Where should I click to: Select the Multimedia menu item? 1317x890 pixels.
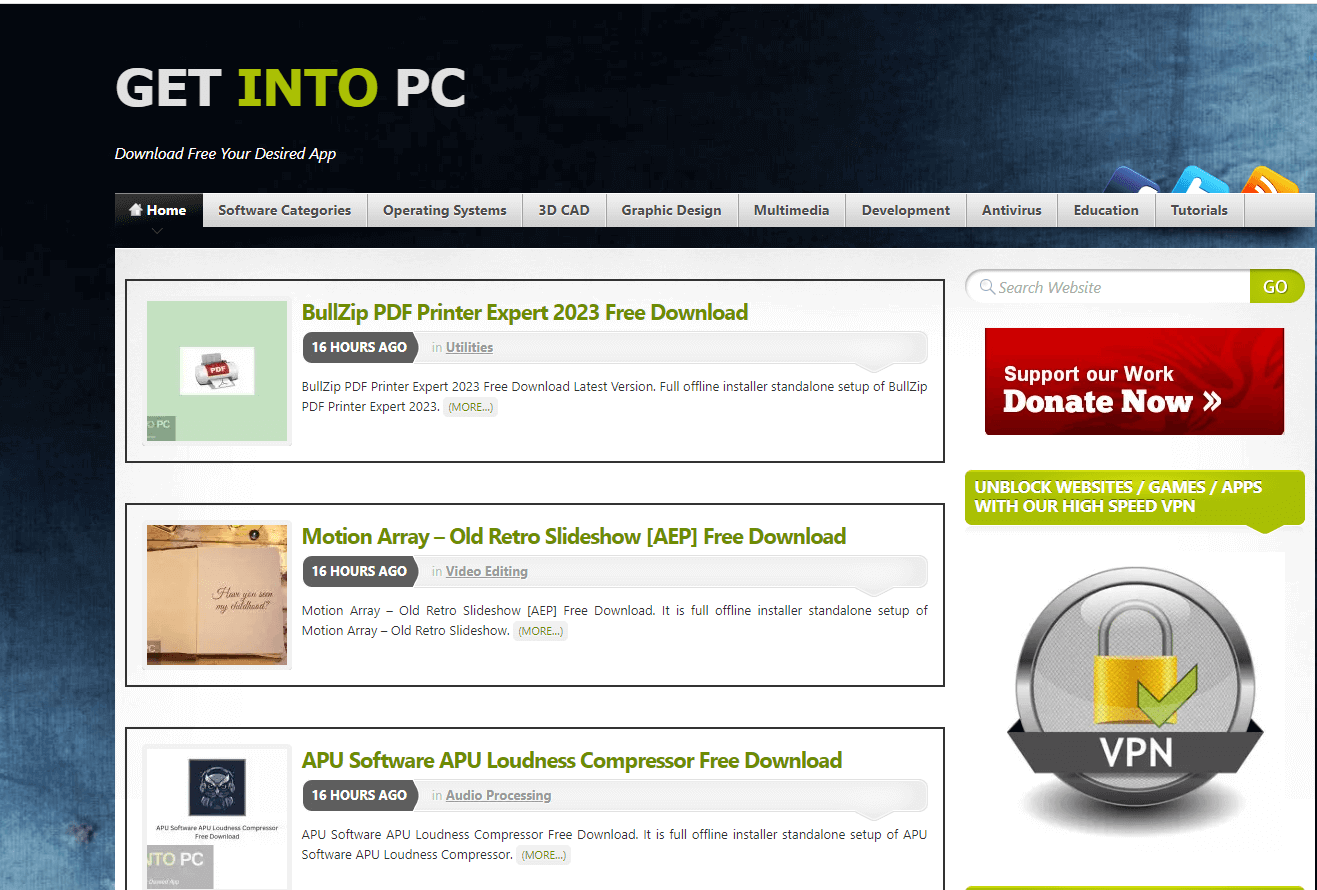coord(792,210)
